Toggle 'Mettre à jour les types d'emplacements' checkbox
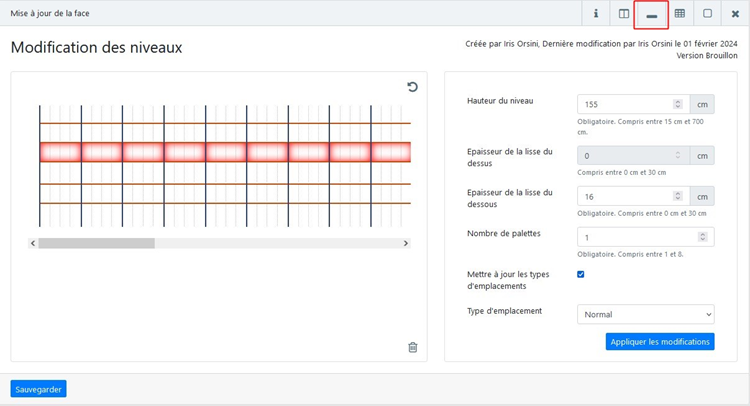Screen dimensions: 750x406 click(x=581, y=274)
